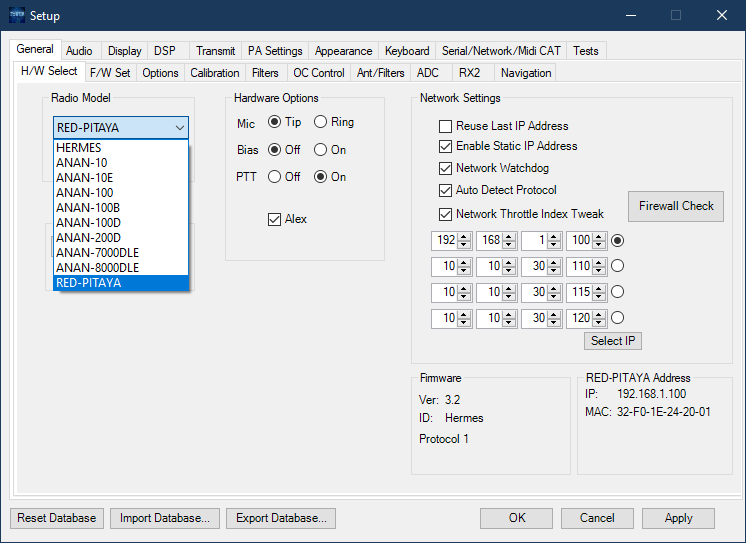The width and height of the screenshot is (746, 543).
Task: Confirm with the OK button
Action: click(x=517, y=518)
